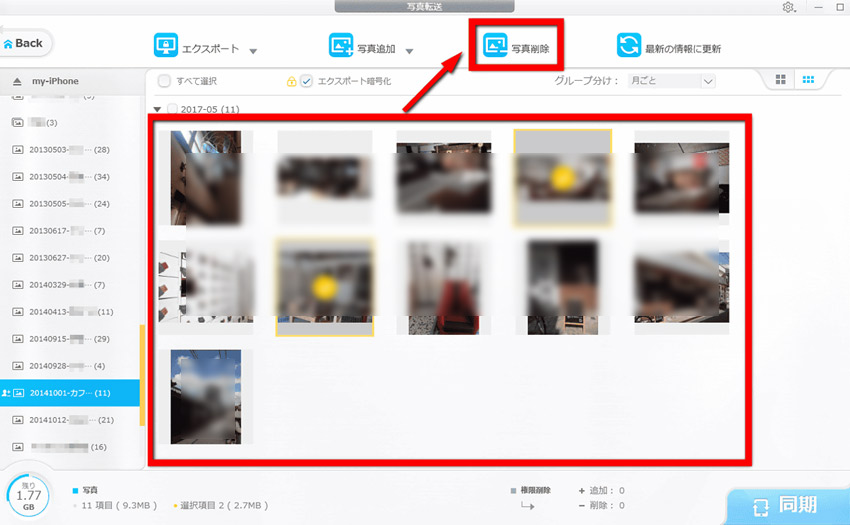Click the refresh (最新の情報に更新) icon
The width and height of the screenshot is (850, 525).
[629, 47]
